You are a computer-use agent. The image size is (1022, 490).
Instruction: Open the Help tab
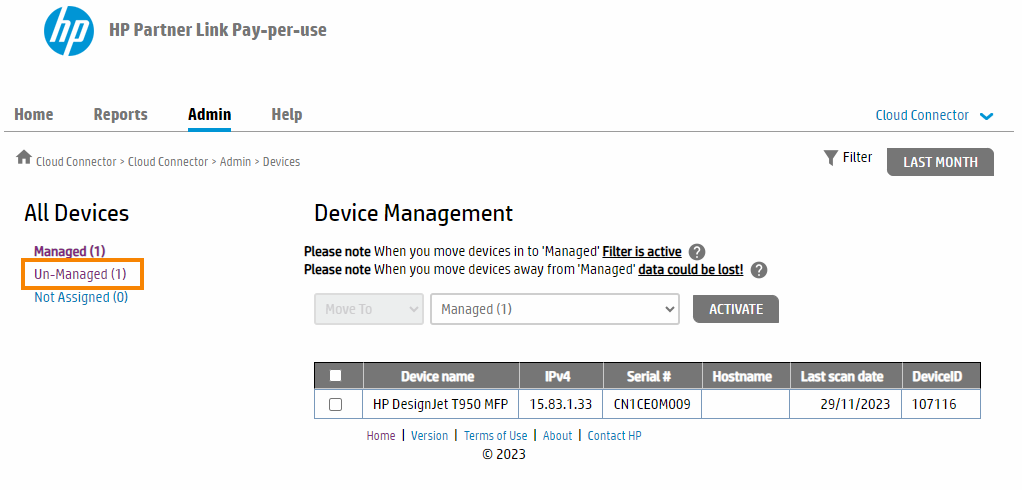tap(286, 115)
